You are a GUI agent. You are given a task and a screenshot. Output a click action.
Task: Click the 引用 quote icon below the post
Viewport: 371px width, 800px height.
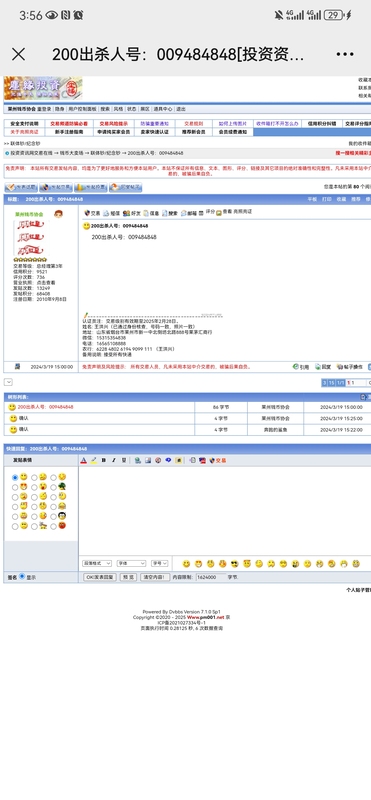point(301,367)
